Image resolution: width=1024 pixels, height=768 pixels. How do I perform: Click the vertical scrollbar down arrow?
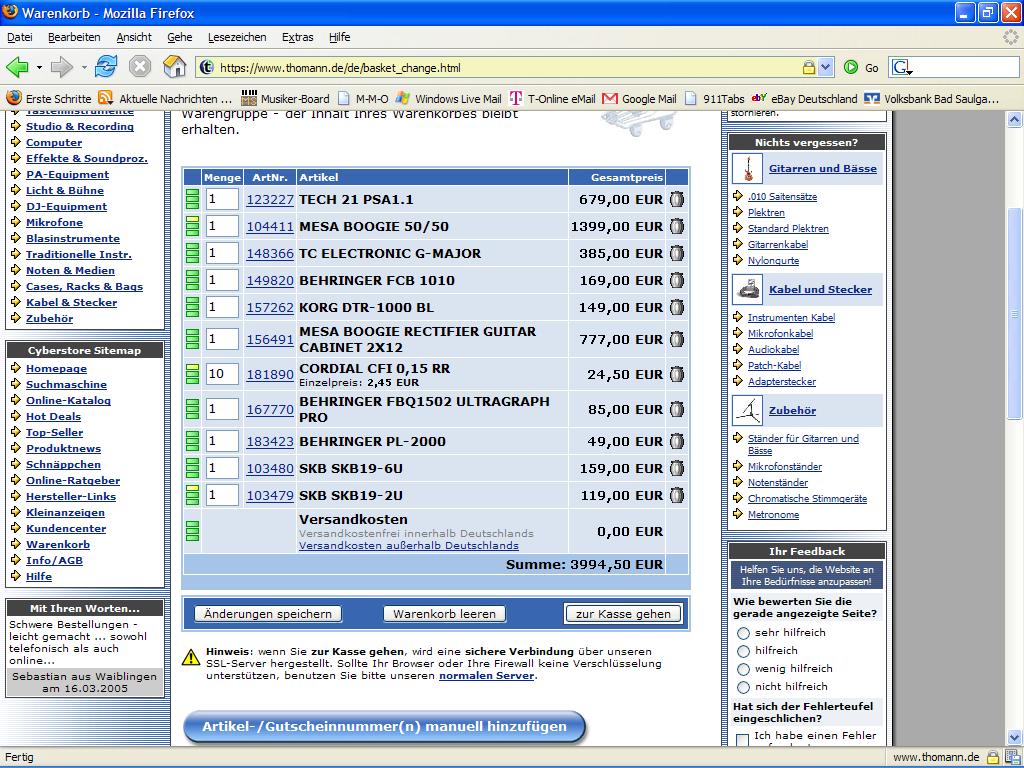tap(1014, 738)
